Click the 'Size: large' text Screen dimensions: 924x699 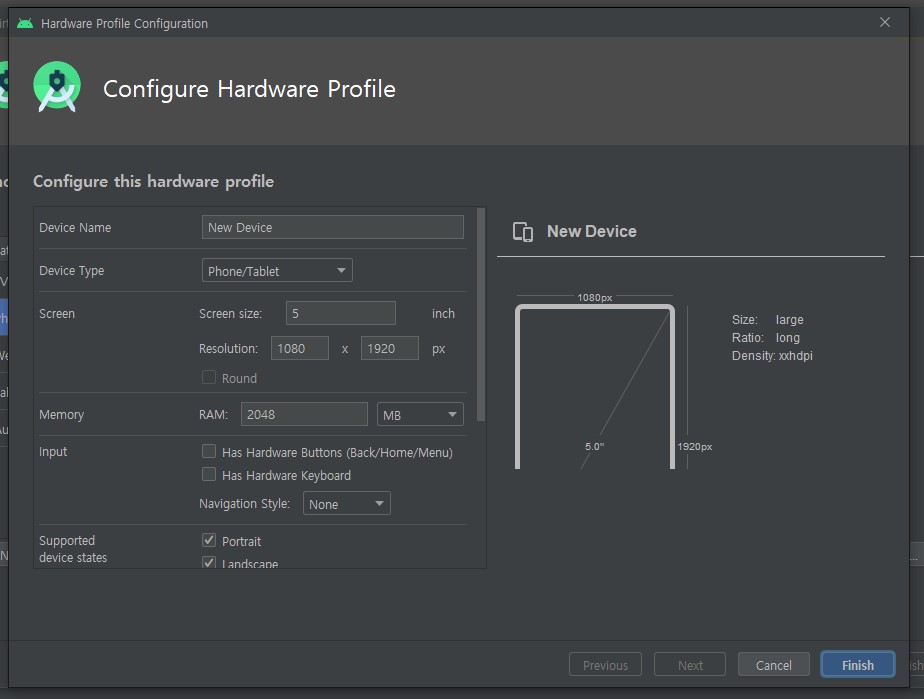tap(767, 320)
